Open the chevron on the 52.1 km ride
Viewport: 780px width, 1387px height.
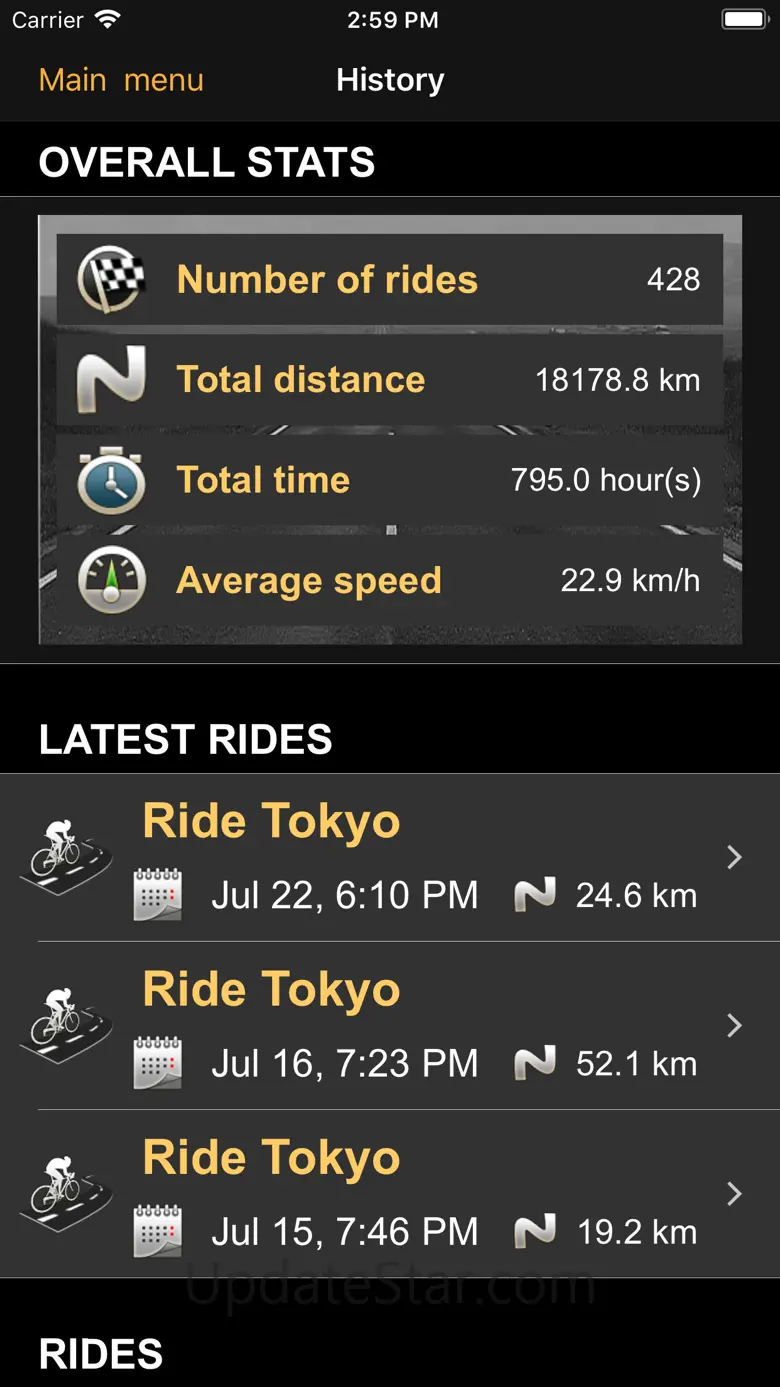734,1025
